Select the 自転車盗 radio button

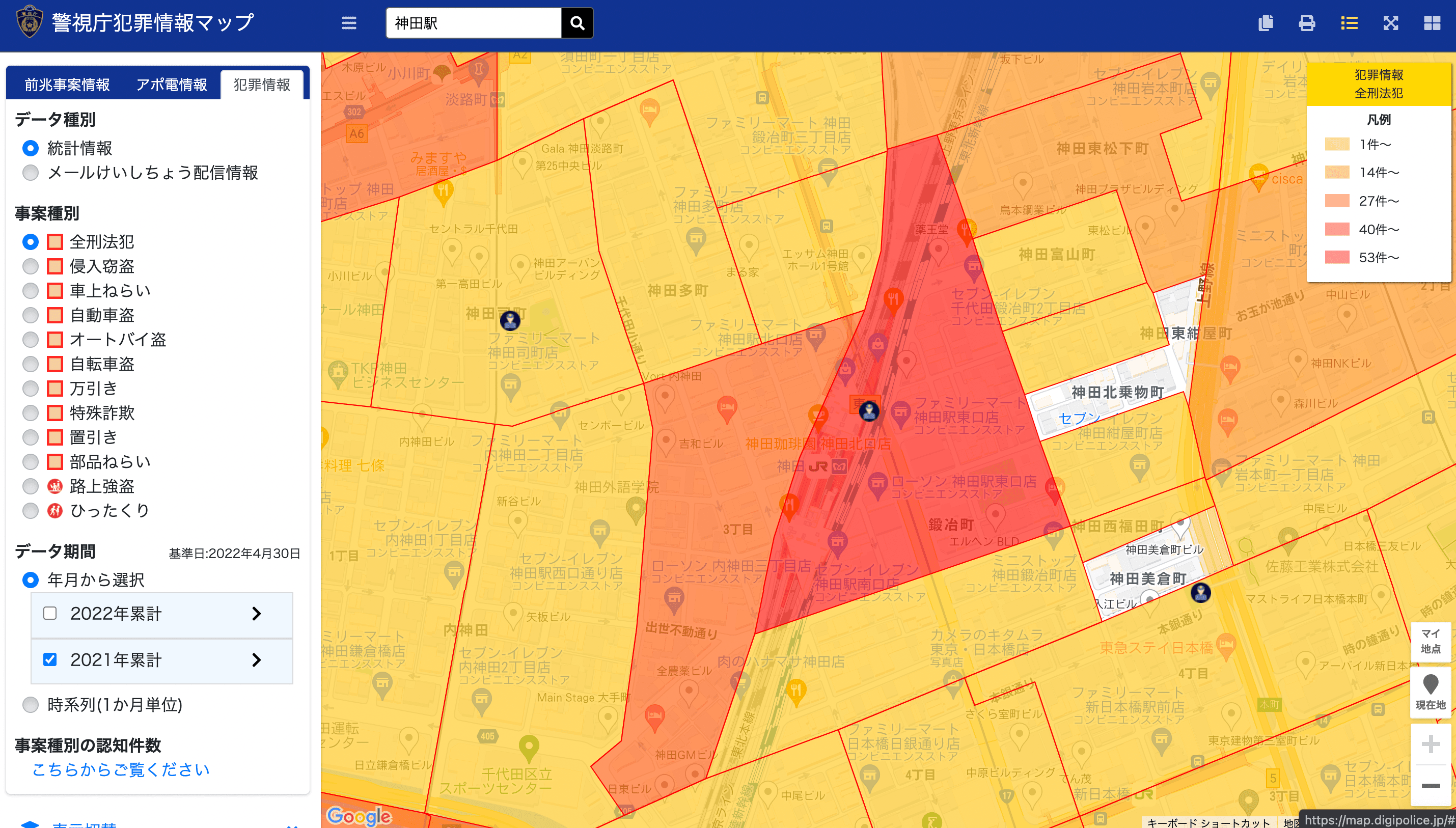point(30,364)
